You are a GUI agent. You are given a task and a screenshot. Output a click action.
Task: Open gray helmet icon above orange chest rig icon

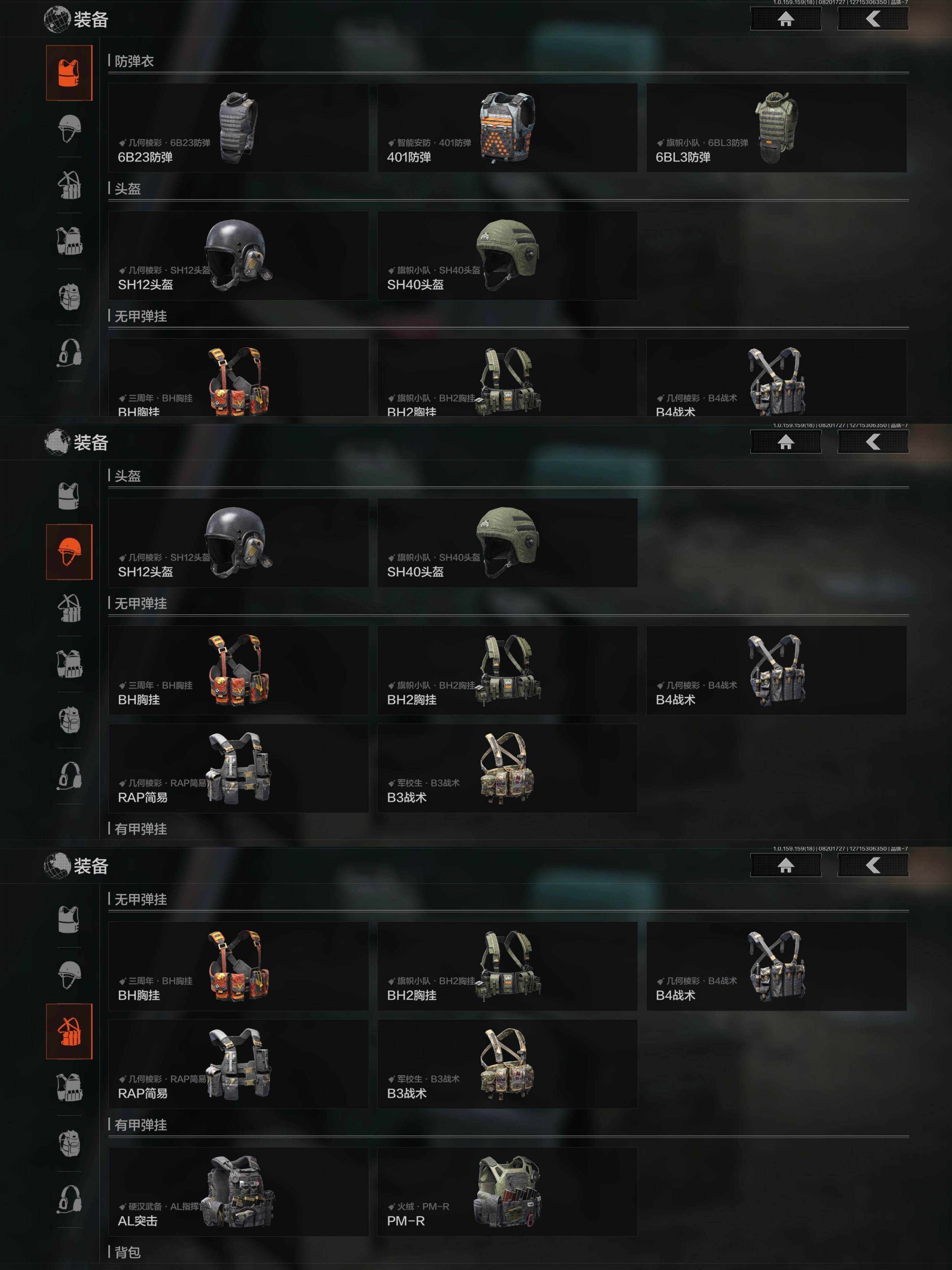(69, 975)
